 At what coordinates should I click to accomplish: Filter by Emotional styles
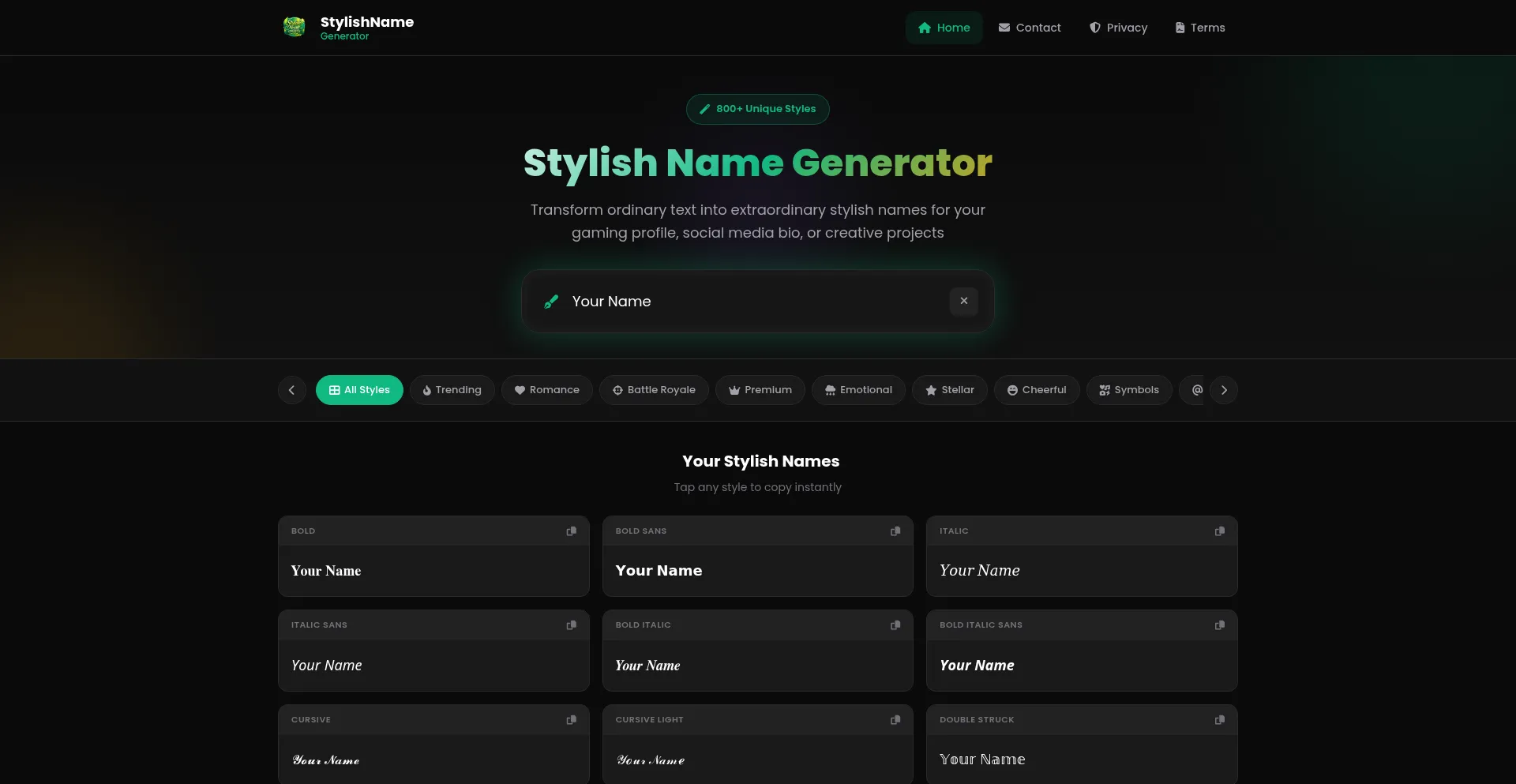(858, 390)
